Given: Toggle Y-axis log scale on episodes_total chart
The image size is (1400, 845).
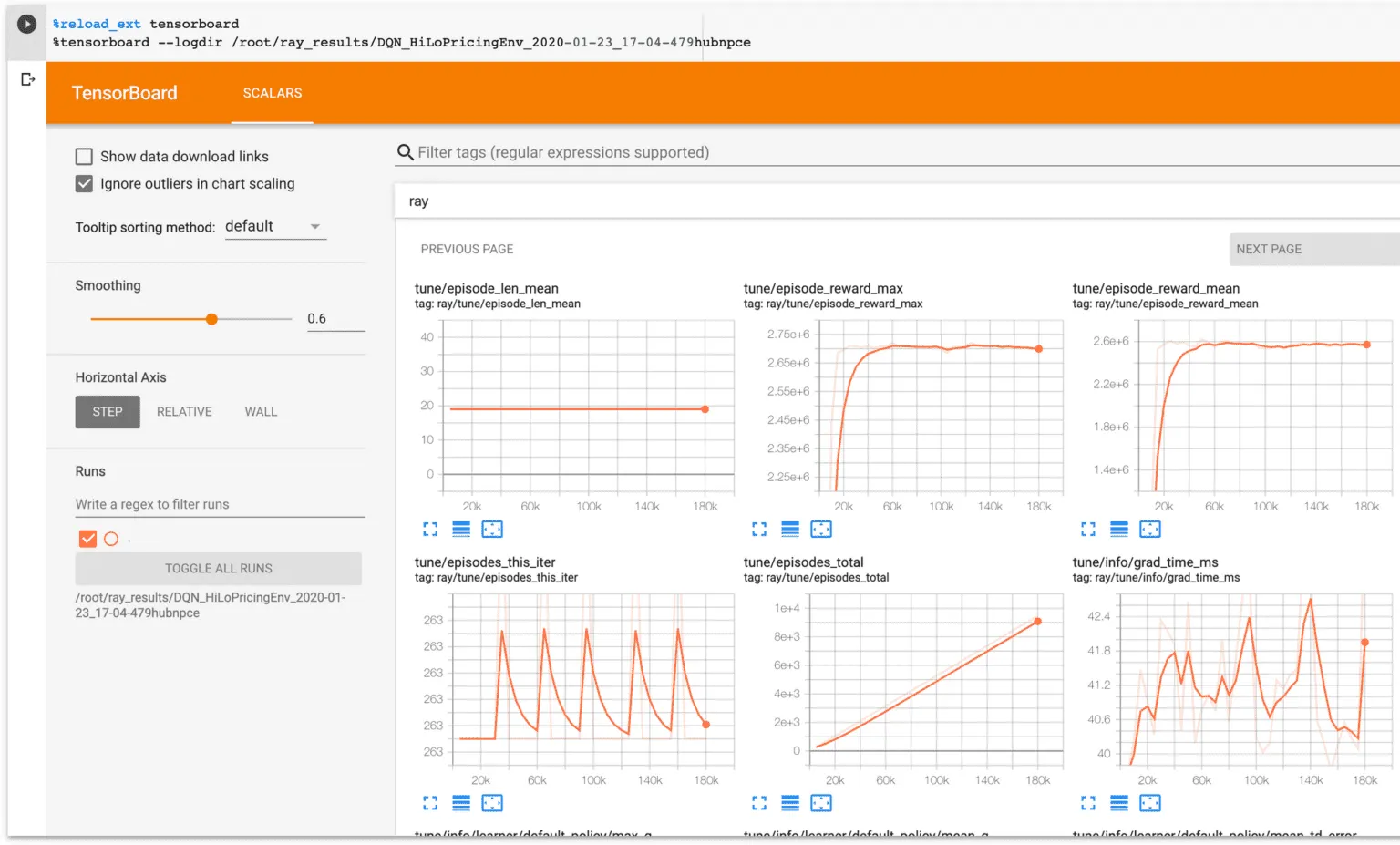Looking at the screenshot, I should [x=789, y=802].
